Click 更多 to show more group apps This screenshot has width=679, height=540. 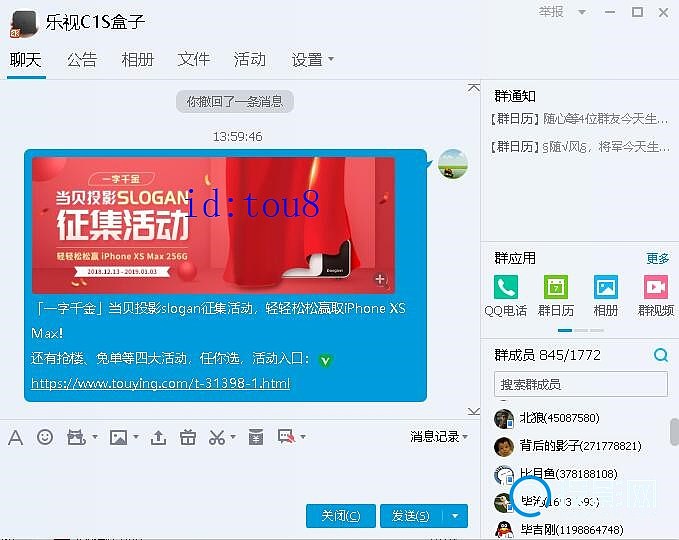[657, 259]
